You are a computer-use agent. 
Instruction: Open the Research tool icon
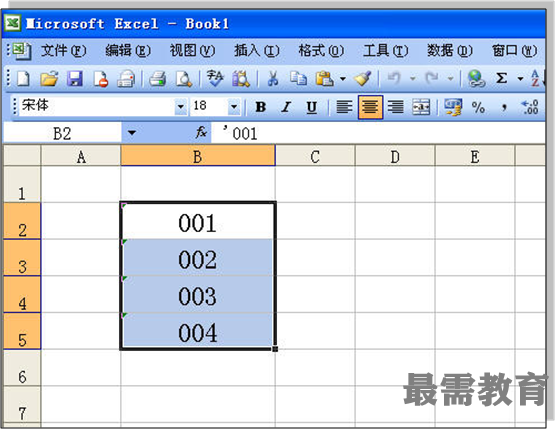point(241,78)
